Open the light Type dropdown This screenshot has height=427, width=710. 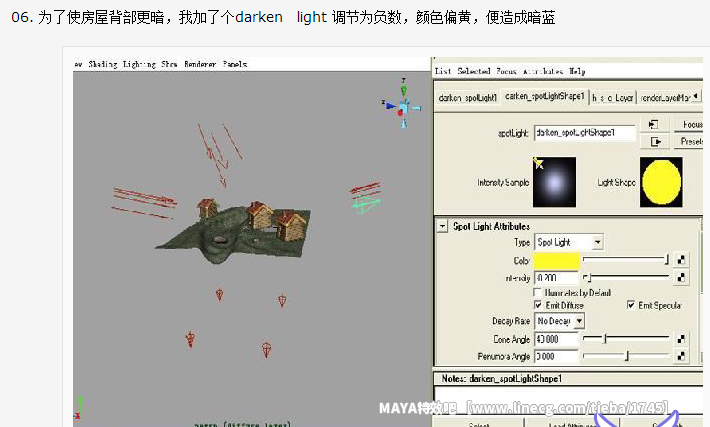(569, 242)
